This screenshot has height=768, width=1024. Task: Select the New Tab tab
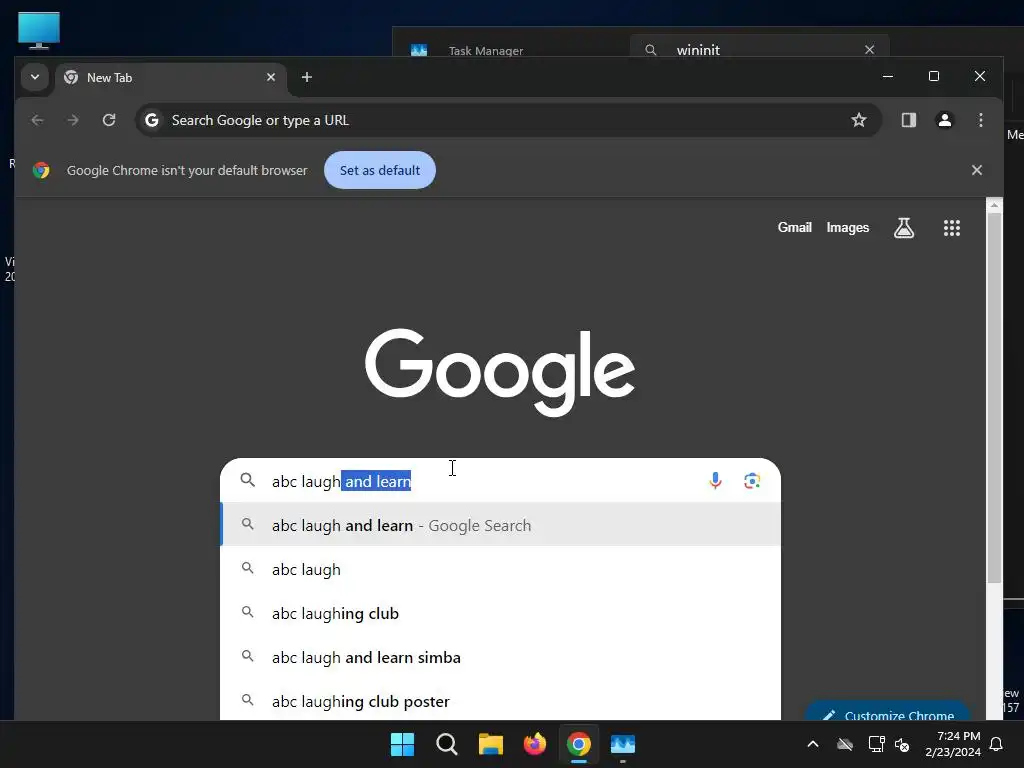click(x=171, y=78)
